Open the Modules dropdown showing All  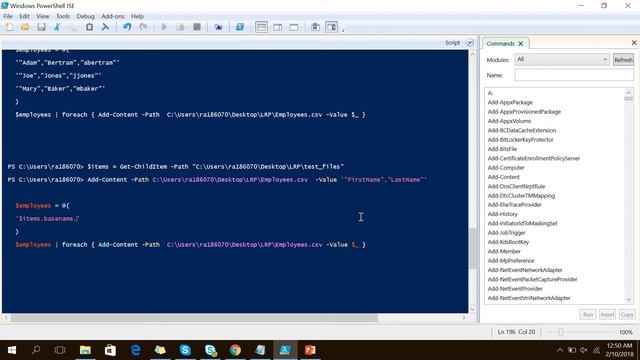click(x=562, y=60)
